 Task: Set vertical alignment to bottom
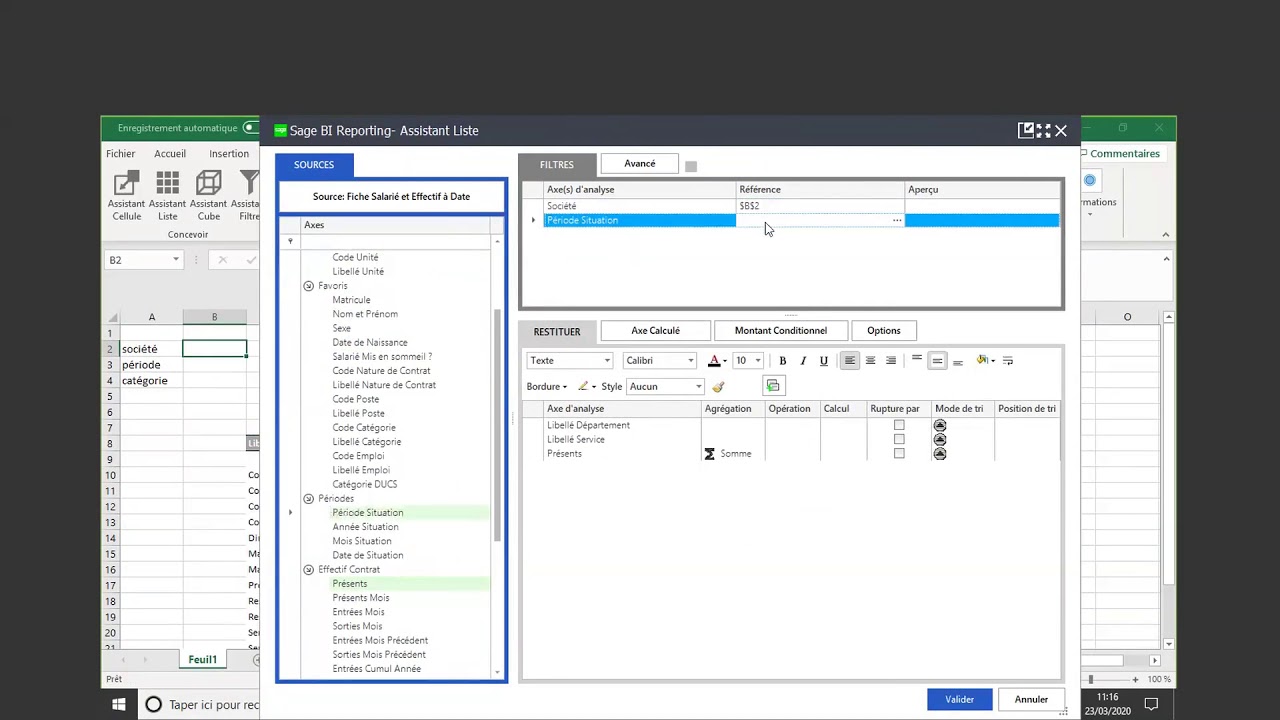click(958, 361)
